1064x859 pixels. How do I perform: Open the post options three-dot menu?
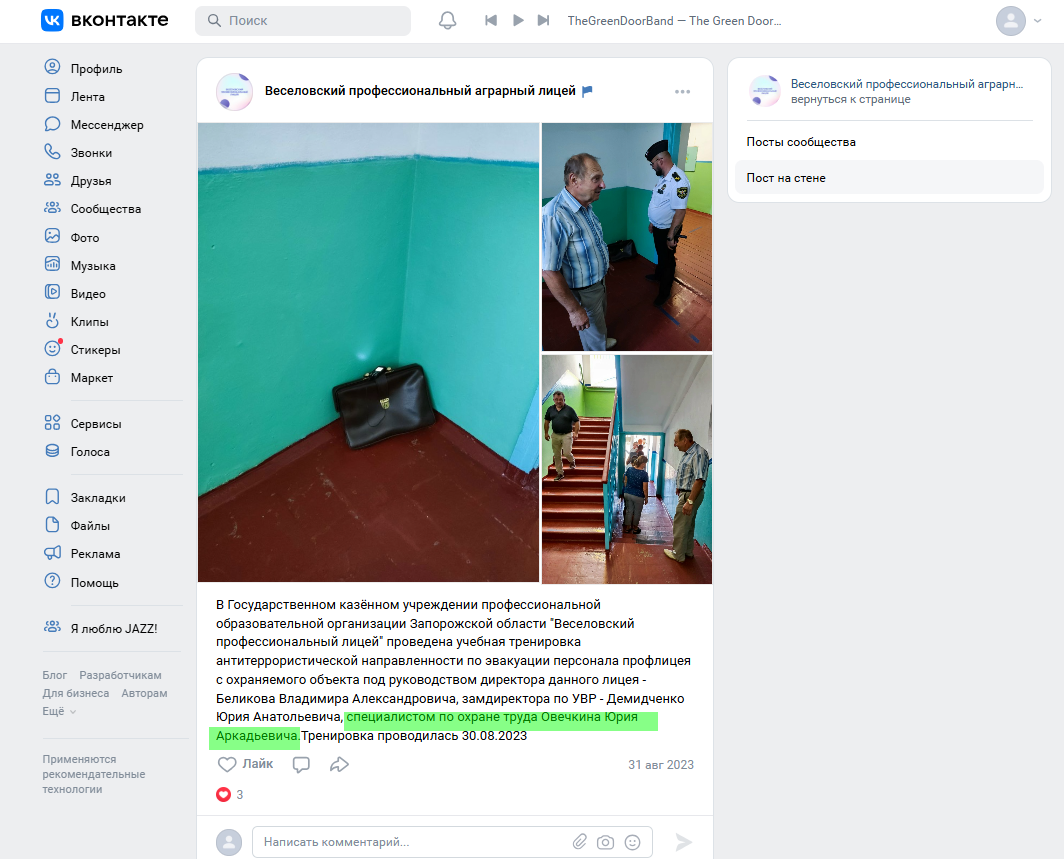pyautogui.click(x=682, y=90)
